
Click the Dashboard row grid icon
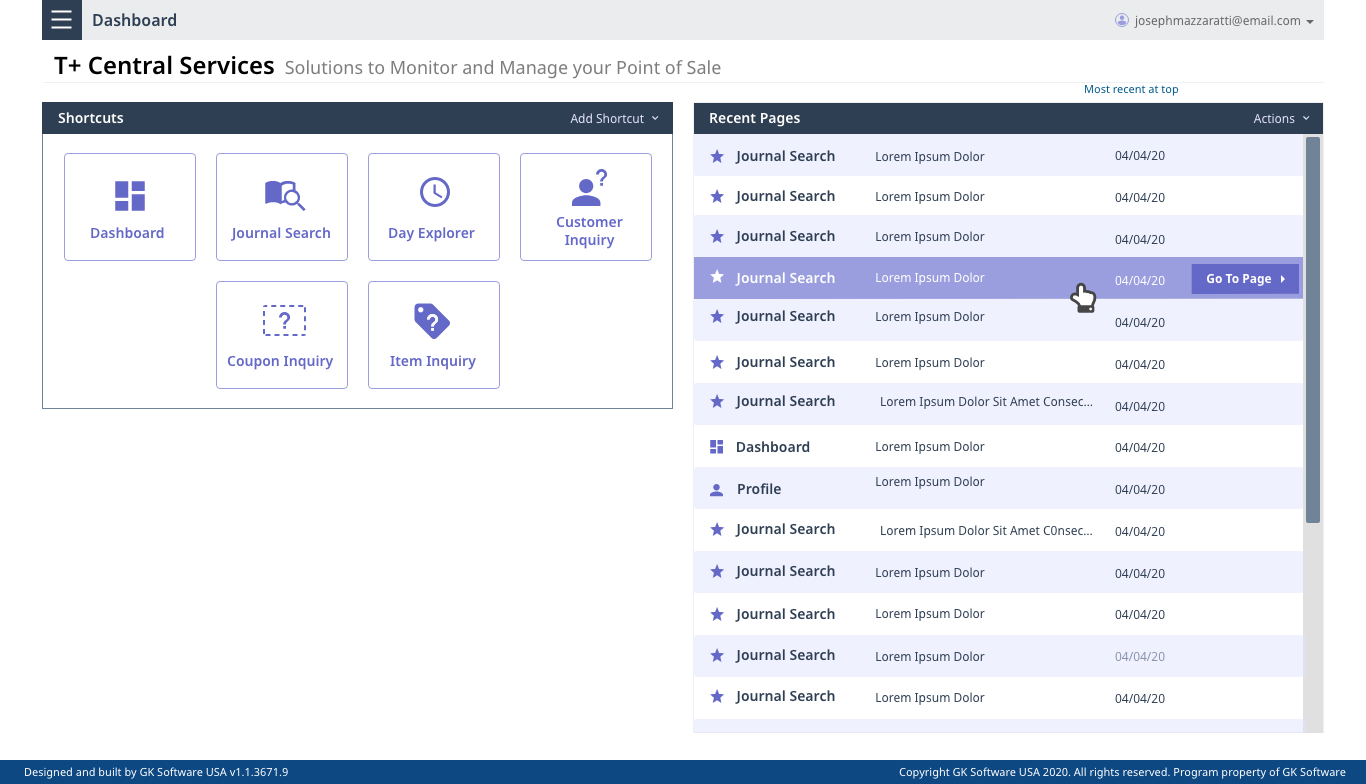pyautogui.click(x=716, y=447)
